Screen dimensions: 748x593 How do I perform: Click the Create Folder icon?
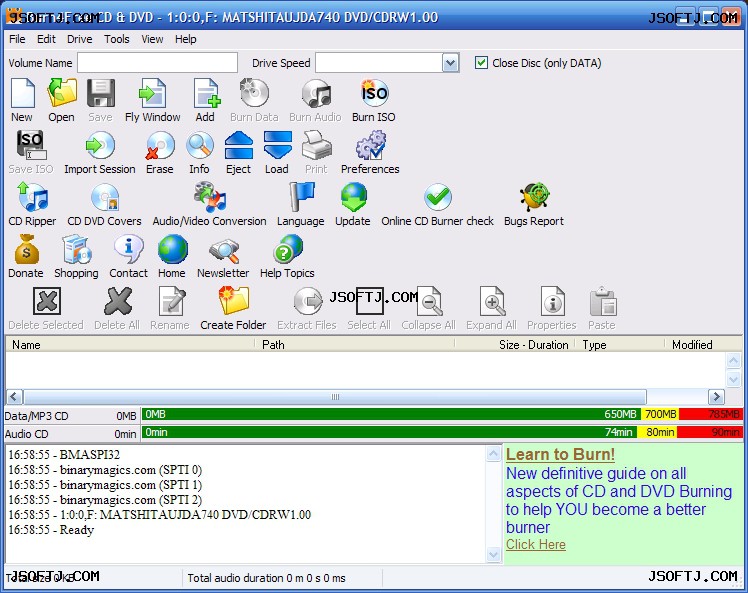click(234, 301)
